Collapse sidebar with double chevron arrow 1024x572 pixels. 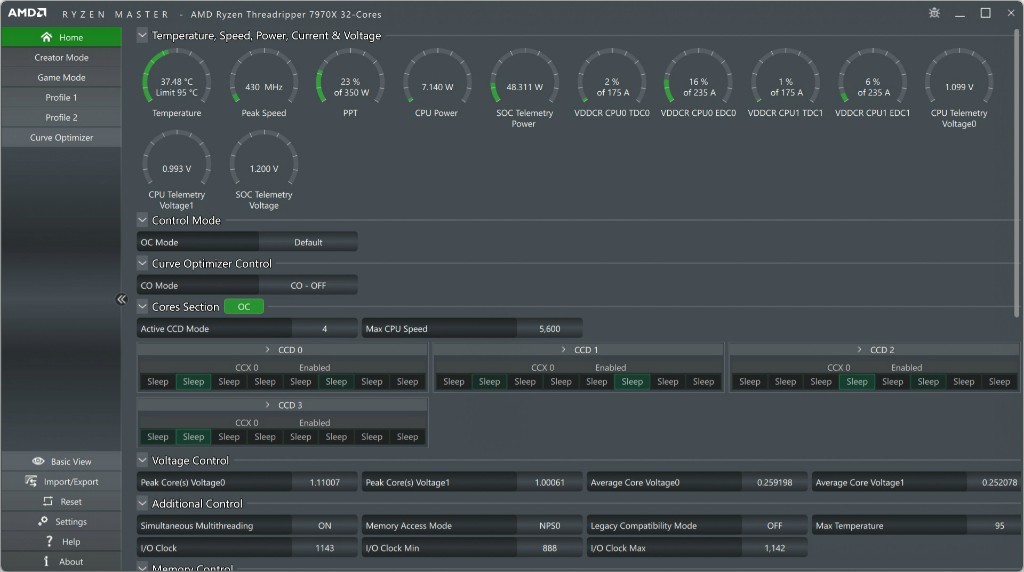point(121,299)
